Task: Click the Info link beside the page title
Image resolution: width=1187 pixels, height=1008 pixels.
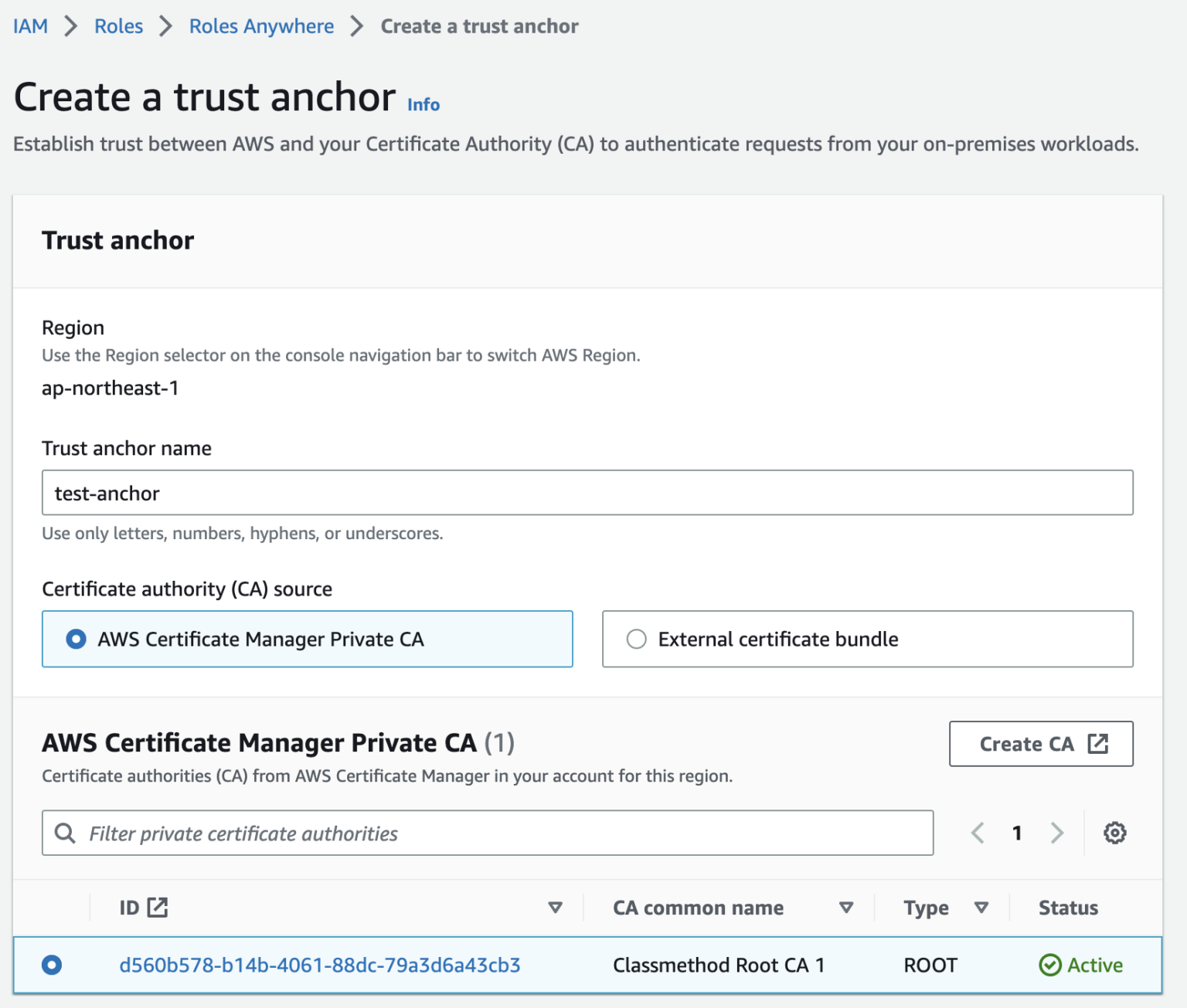Action: 423,104
